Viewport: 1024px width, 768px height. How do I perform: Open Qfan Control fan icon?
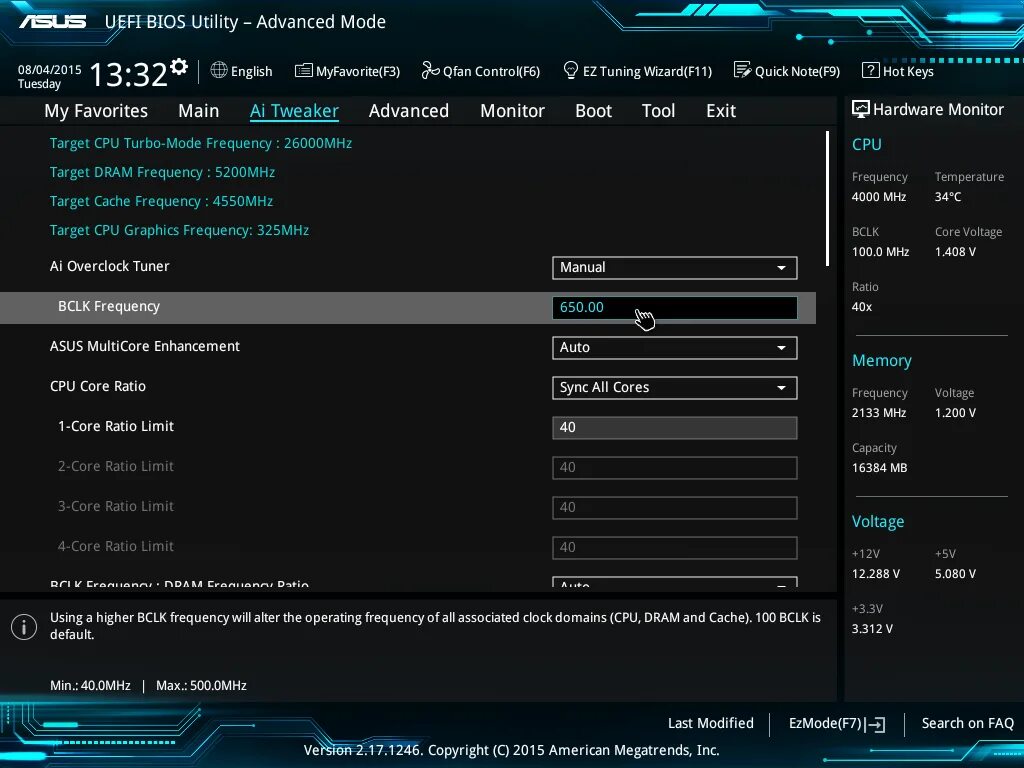point(430,70)
